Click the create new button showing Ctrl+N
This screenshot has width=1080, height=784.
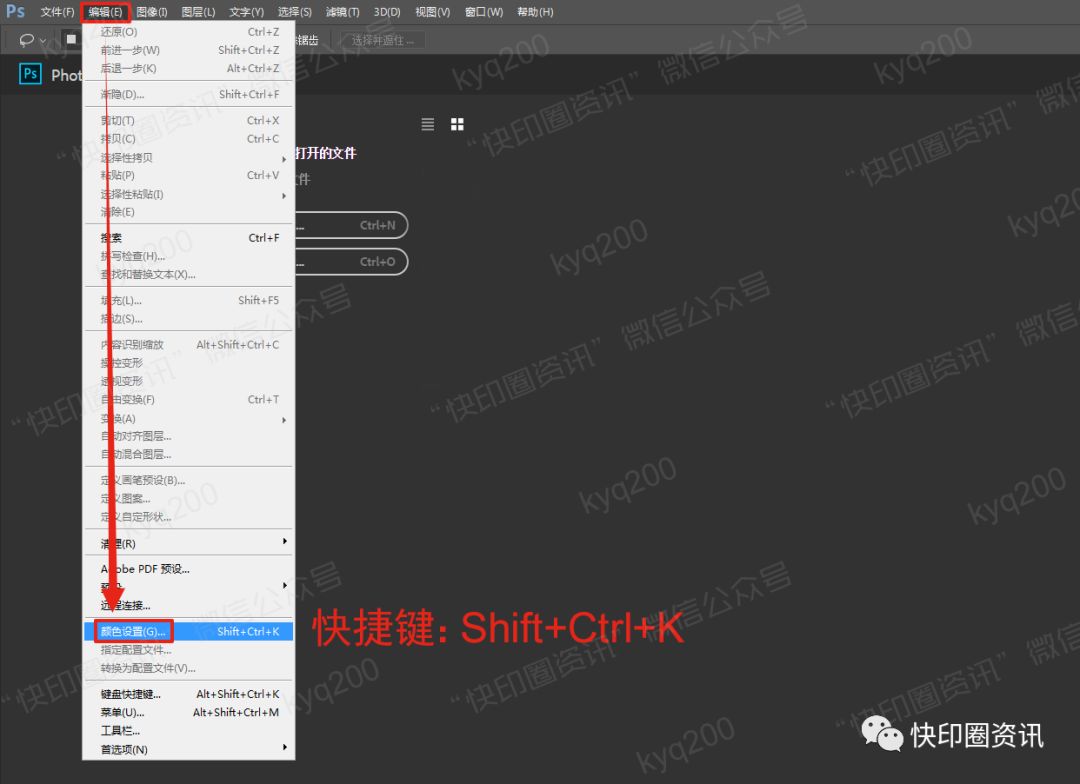point(351,225)
